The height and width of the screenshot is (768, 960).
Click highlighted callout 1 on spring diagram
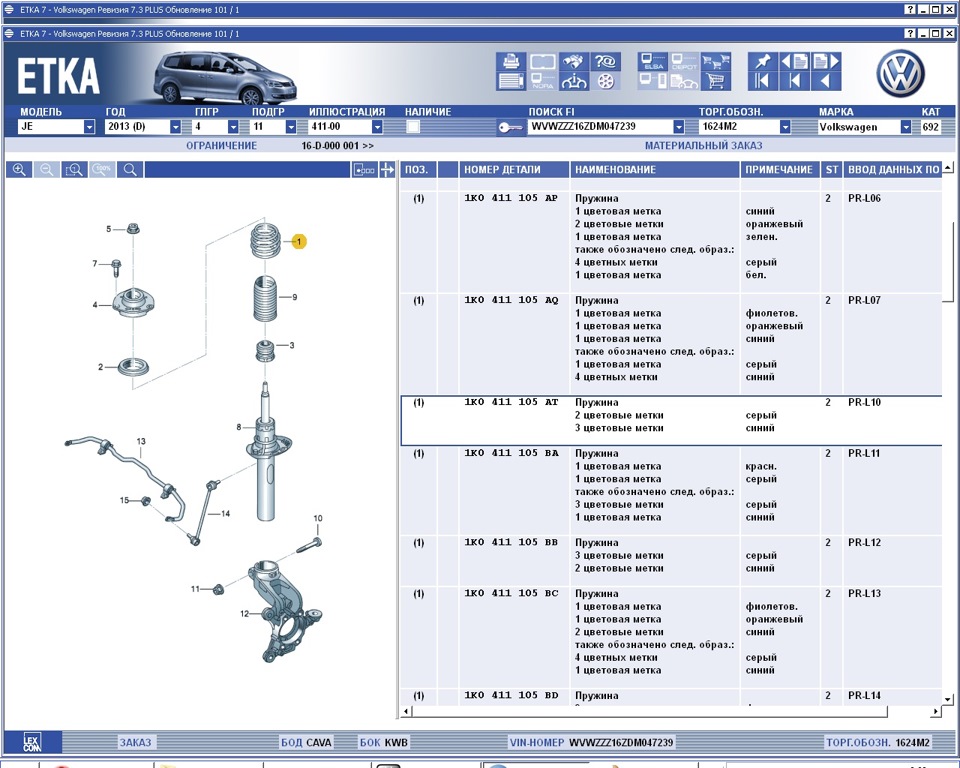pos(299,242)
